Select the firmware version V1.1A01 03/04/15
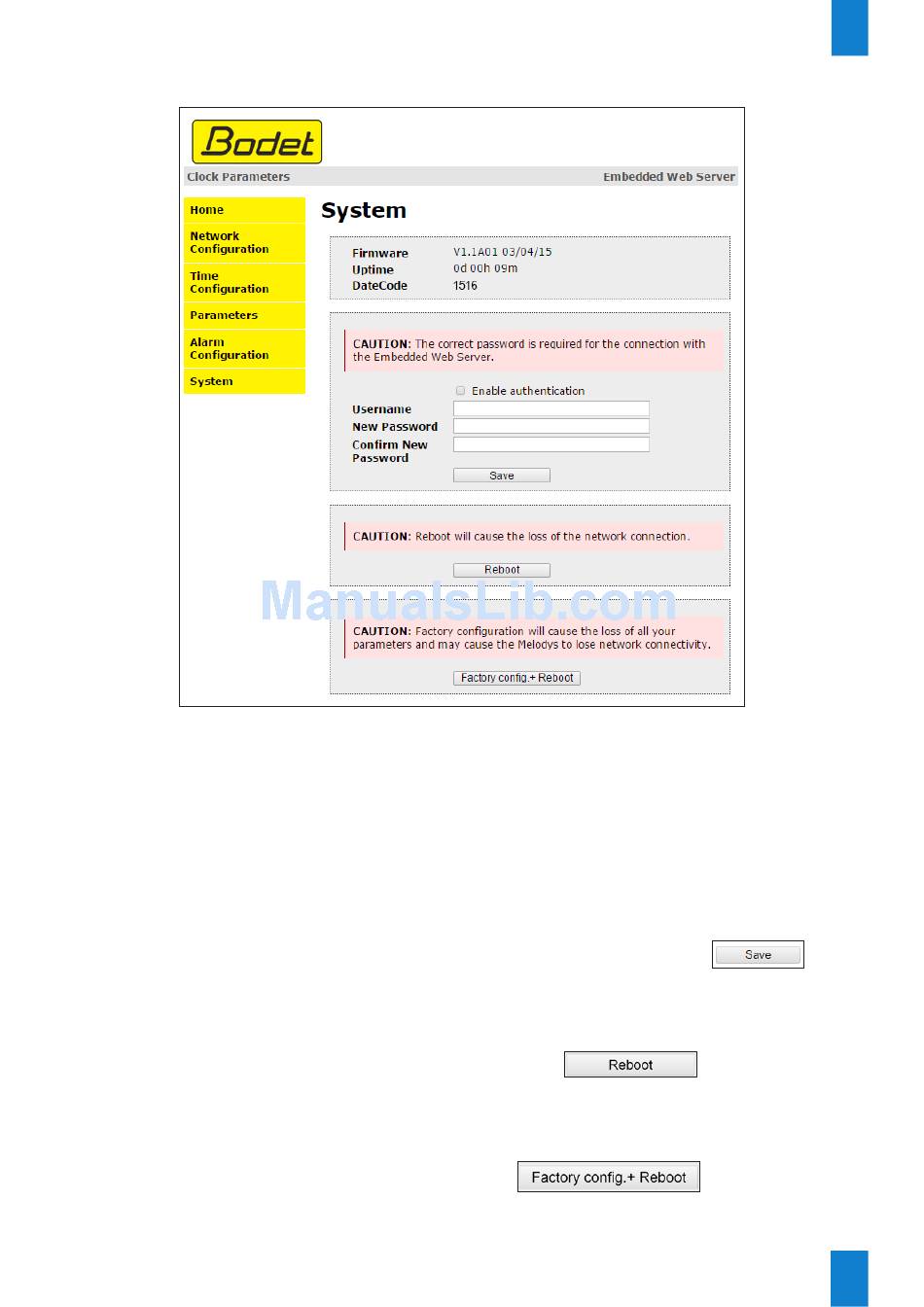924x1307 pixels. point(503,252)
